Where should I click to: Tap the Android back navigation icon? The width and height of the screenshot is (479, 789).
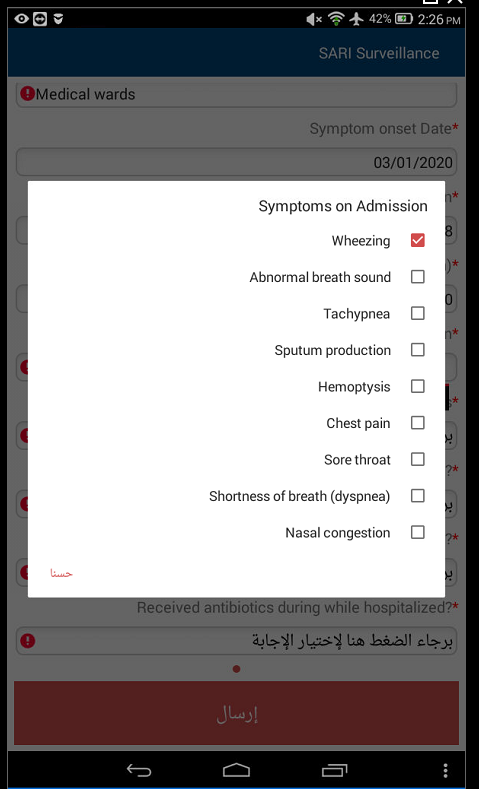pos(139,770)
